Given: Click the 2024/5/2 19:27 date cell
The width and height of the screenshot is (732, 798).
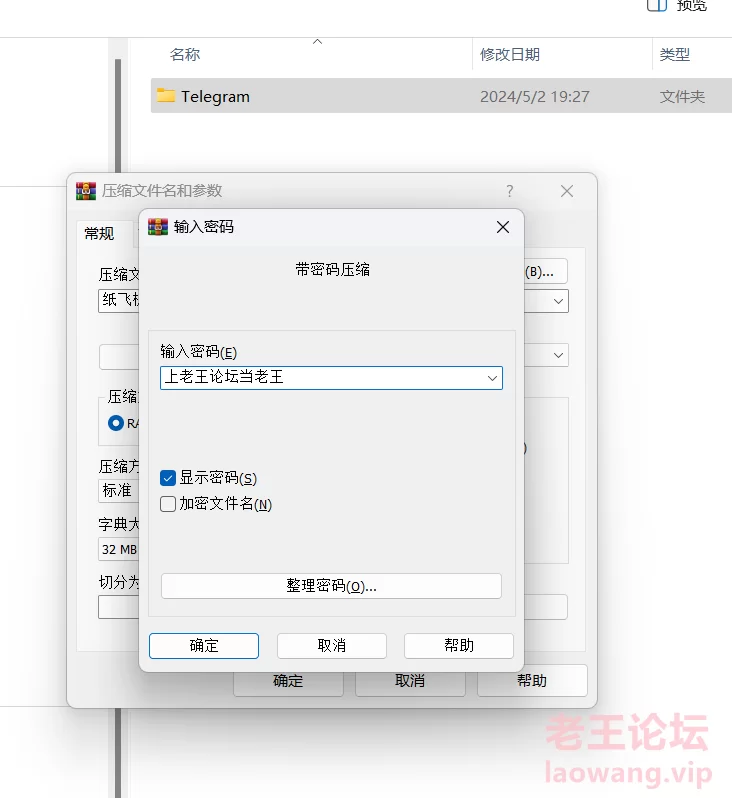Looking at the screenshot, I should [x=534, y=96].
